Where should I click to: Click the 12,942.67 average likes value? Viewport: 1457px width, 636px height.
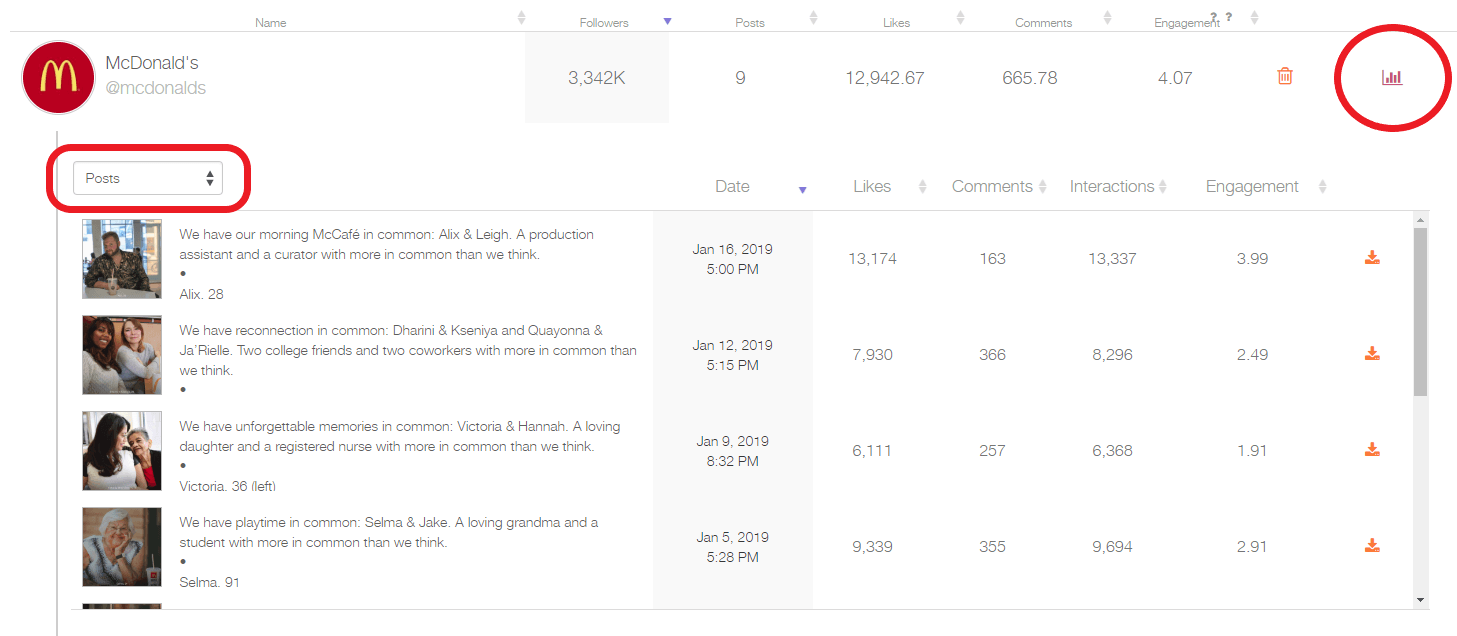coord(884,78)
